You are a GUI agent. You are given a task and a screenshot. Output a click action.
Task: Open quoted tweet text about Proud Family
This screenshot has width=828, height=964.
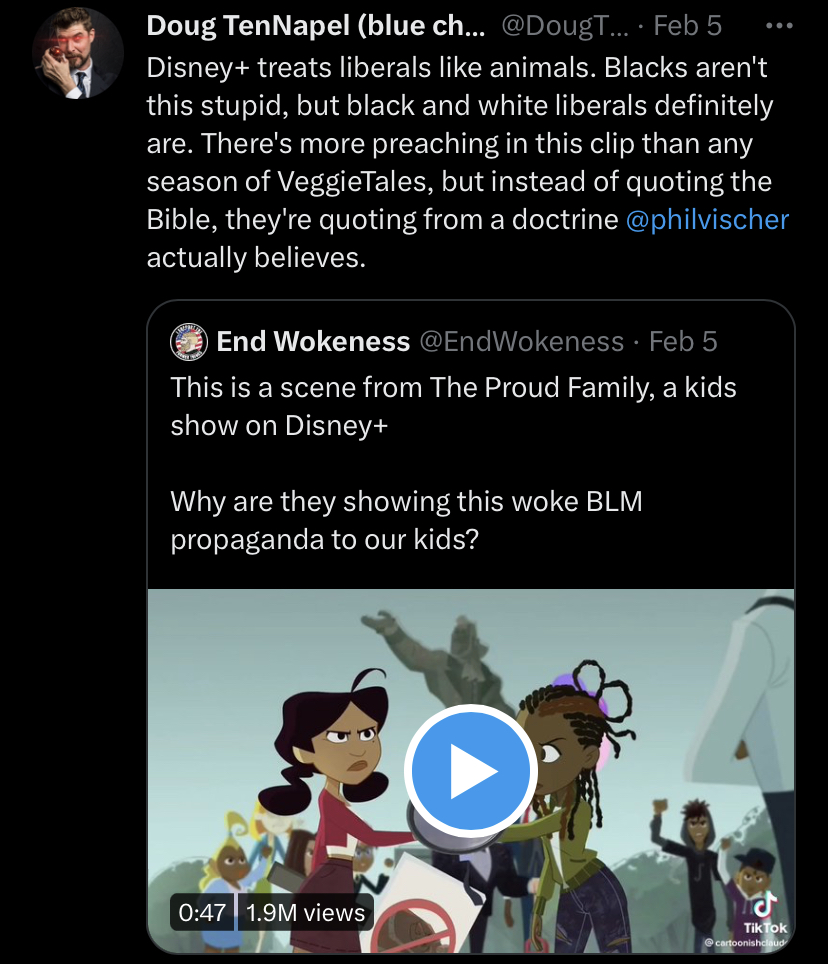[453, 406]
